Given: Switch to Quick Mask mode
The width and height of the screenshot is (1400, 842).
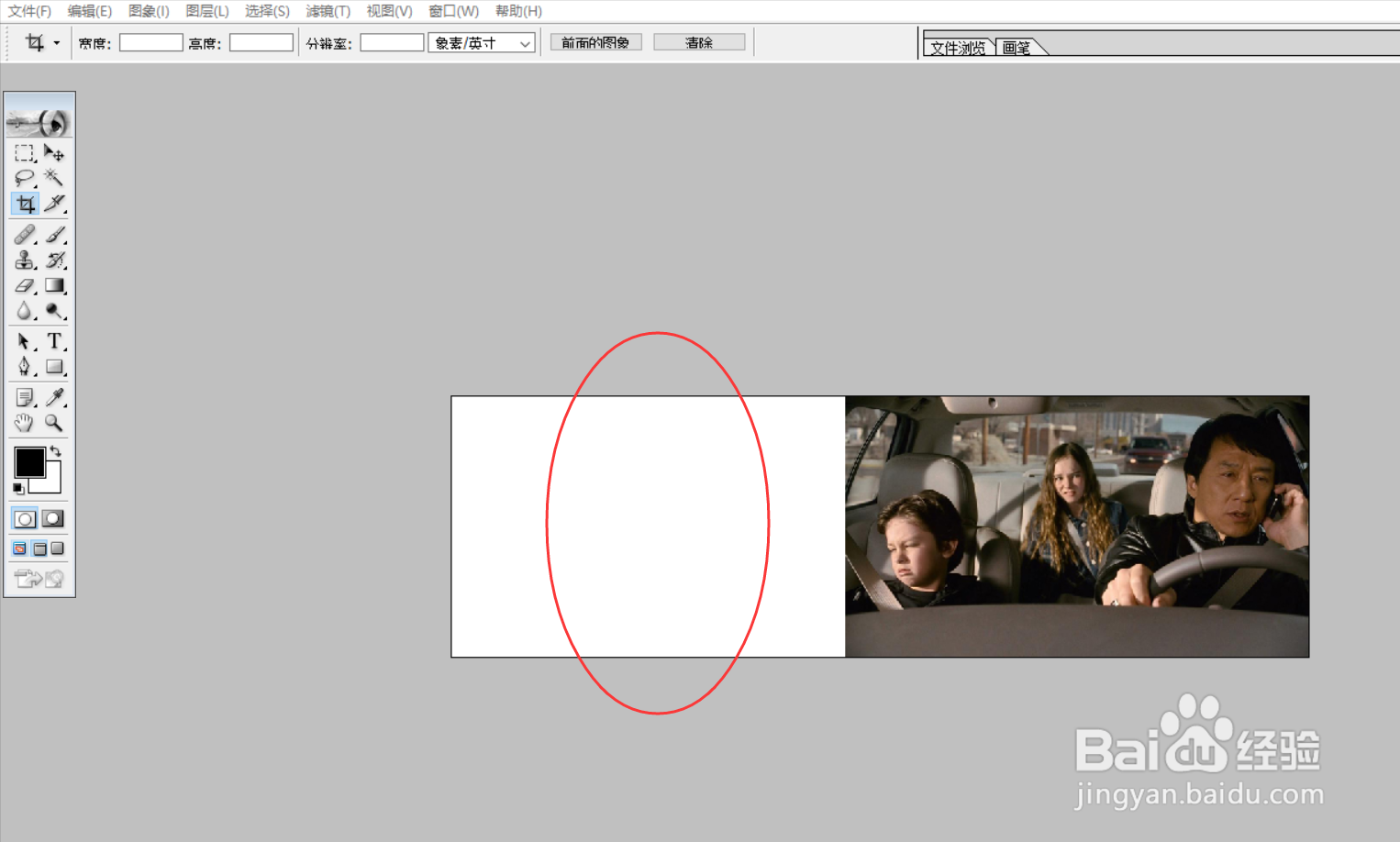Looking at the screenshot, I should point(53,519).
